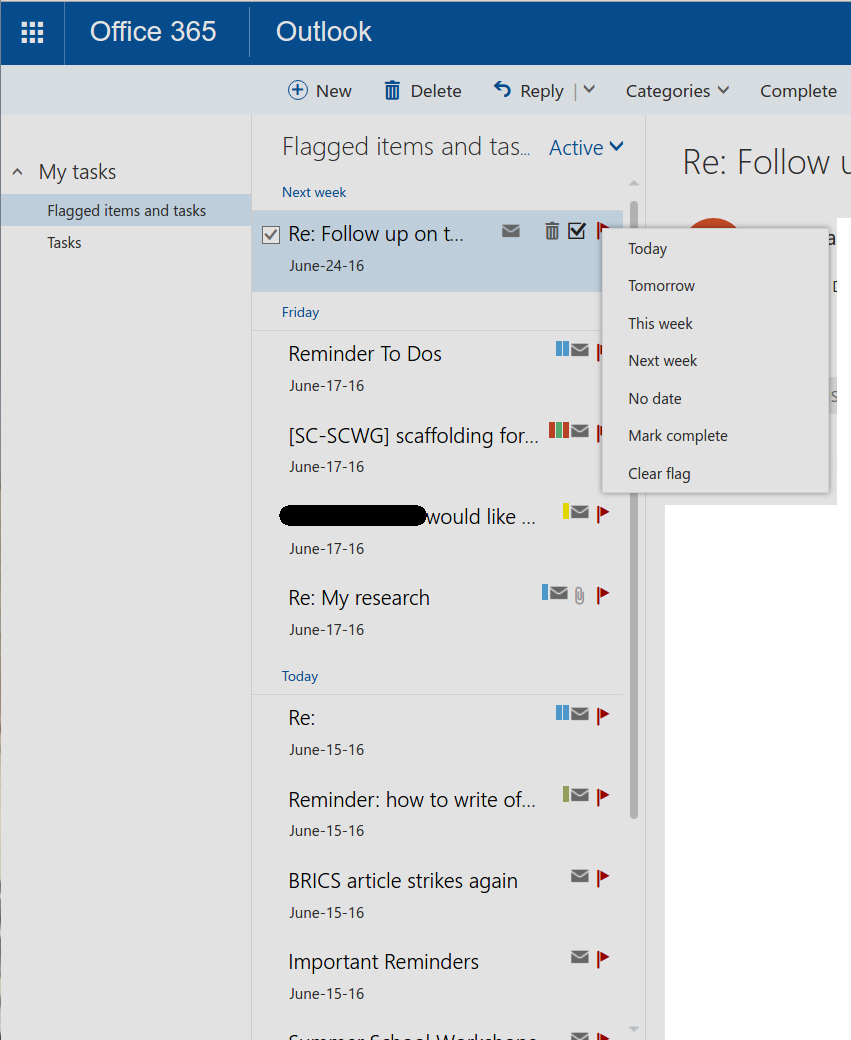Click the Outlook header link
The height and width of the screenshot is (1040, 851).
(x=324, y=32)
